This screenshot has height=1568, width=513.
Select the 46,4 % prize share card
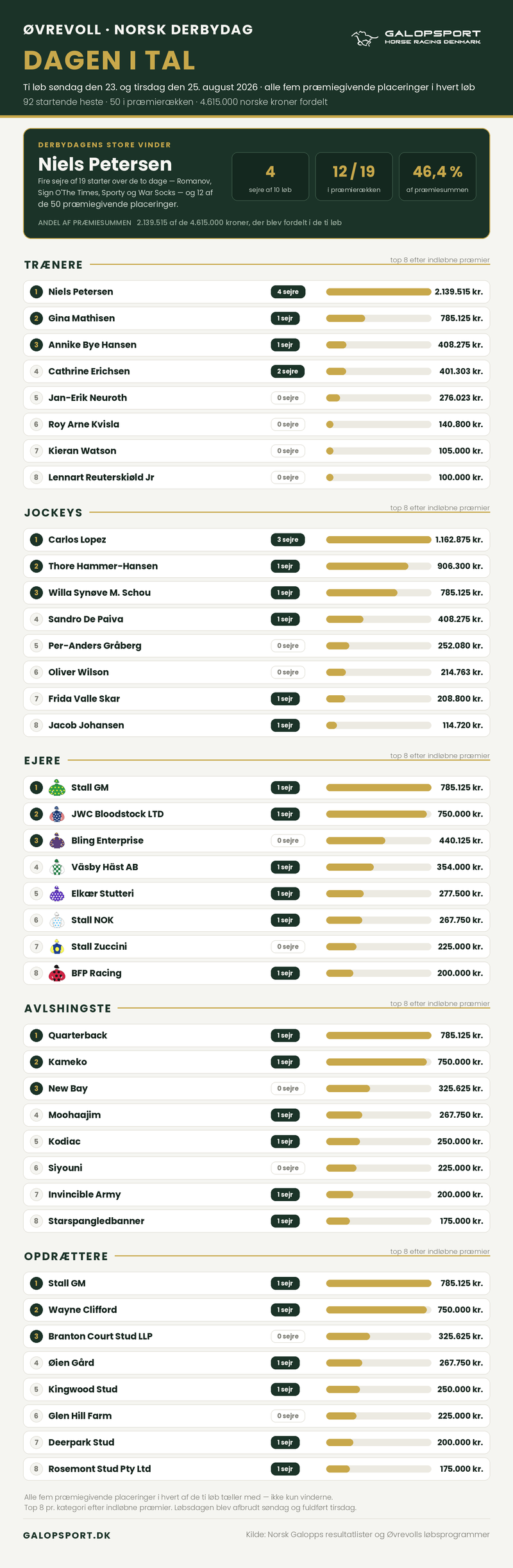tap(437, 176)
